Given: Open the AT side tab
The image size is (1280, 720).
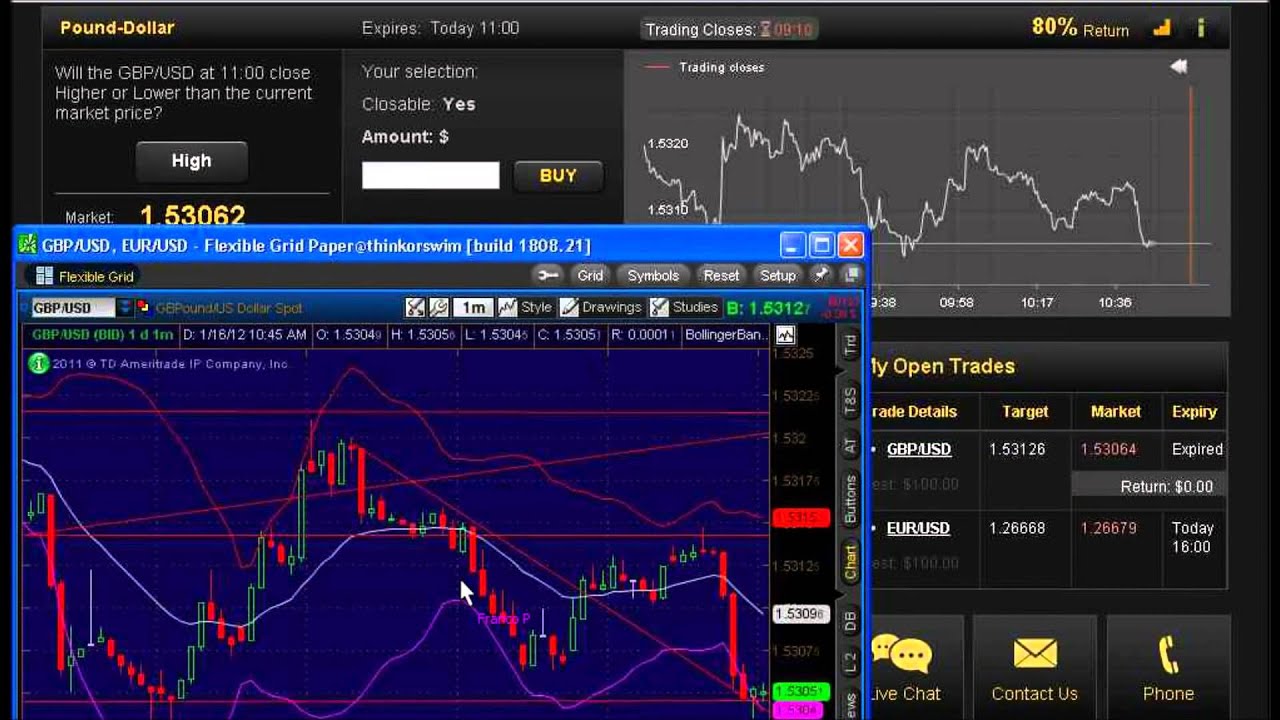Looking at the screenshot, I should tap(850, 446).
